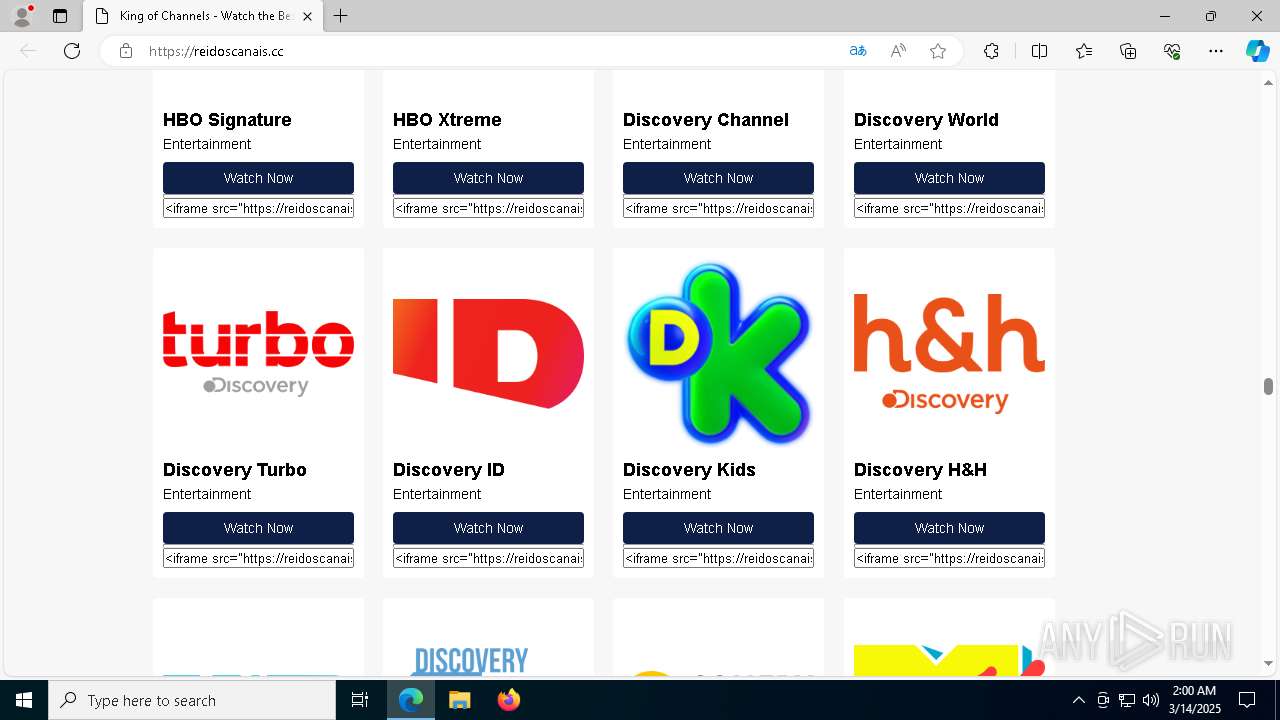Open a new tab with plus button
The height and width of the screenshot is (720, 1280).
(x=341, y=16)
